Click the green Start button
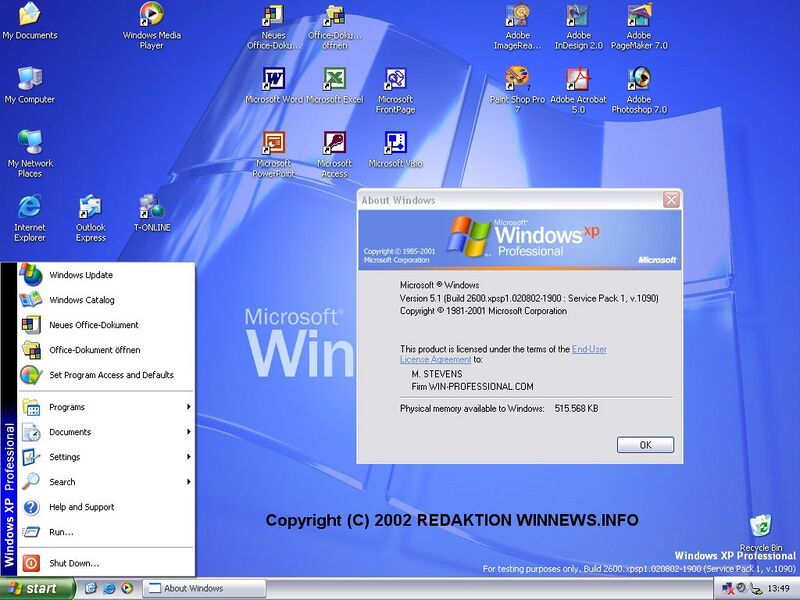 37,588
